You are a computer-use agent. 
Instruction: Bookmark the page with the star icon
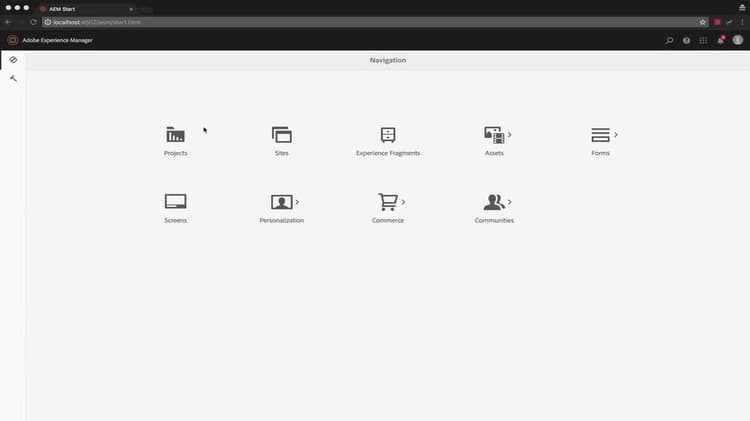(702, 22)
